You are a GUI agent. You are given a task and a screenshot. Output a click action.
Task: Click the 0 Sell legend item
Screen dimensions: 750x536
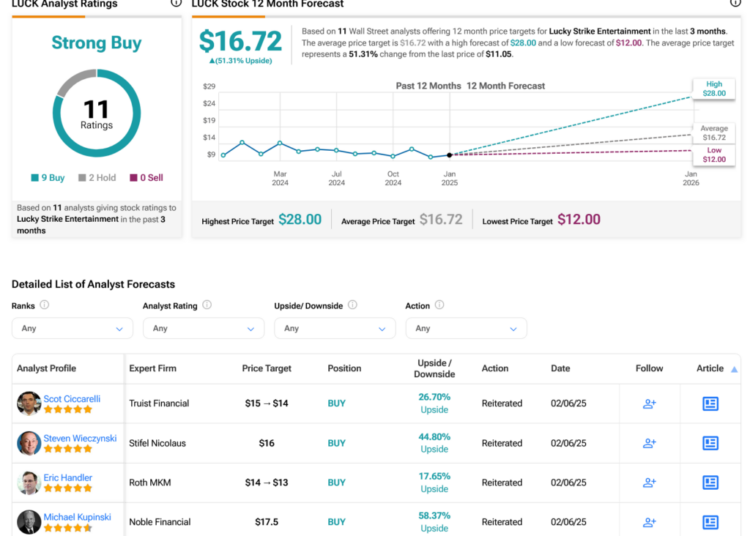click(x=146, y=178)
